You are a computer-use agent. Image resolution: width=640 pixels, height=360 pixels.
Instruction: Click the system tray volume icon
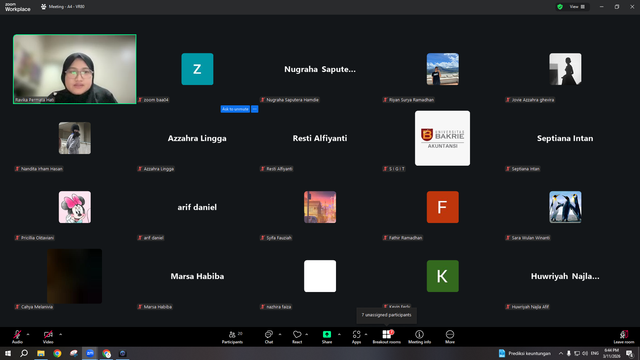[585, 353]
